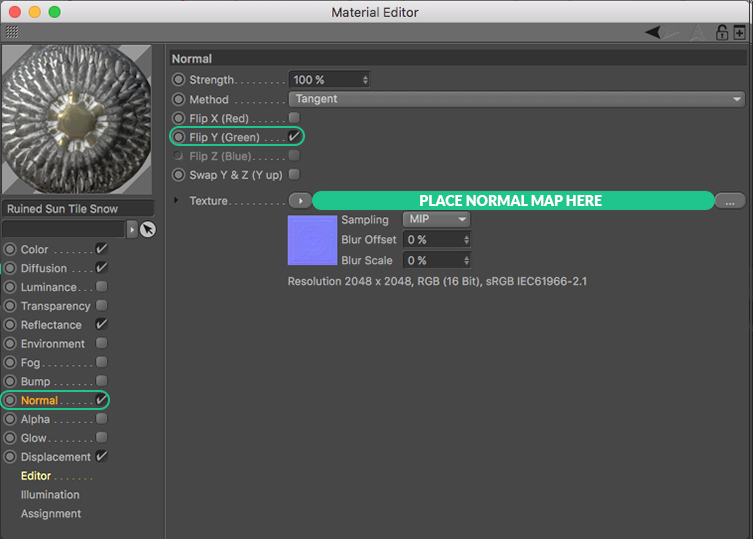Enable the Swap Y & Z checkbox
The width and height of the screenshot is (753, 539).
tap(294, 175)
